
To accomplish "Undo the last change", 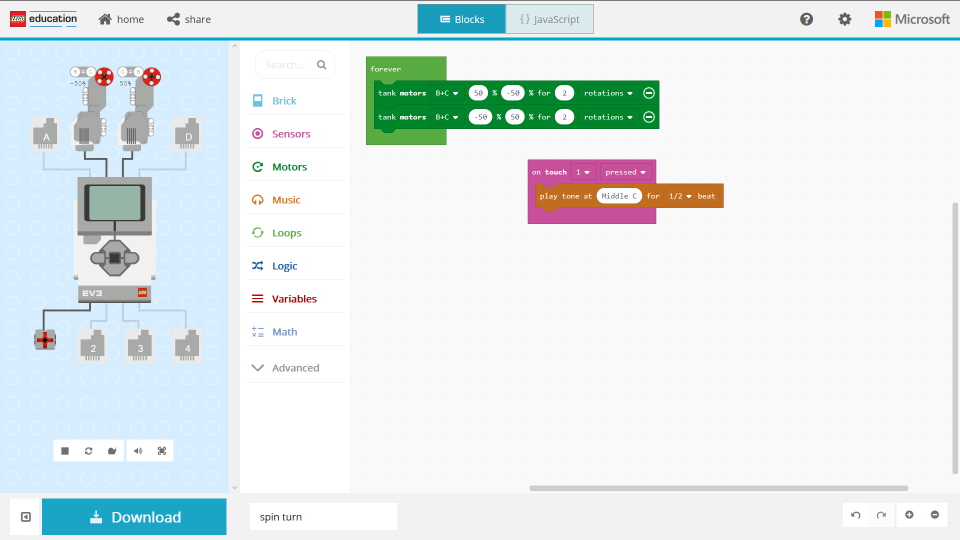I will coord(855,515).
